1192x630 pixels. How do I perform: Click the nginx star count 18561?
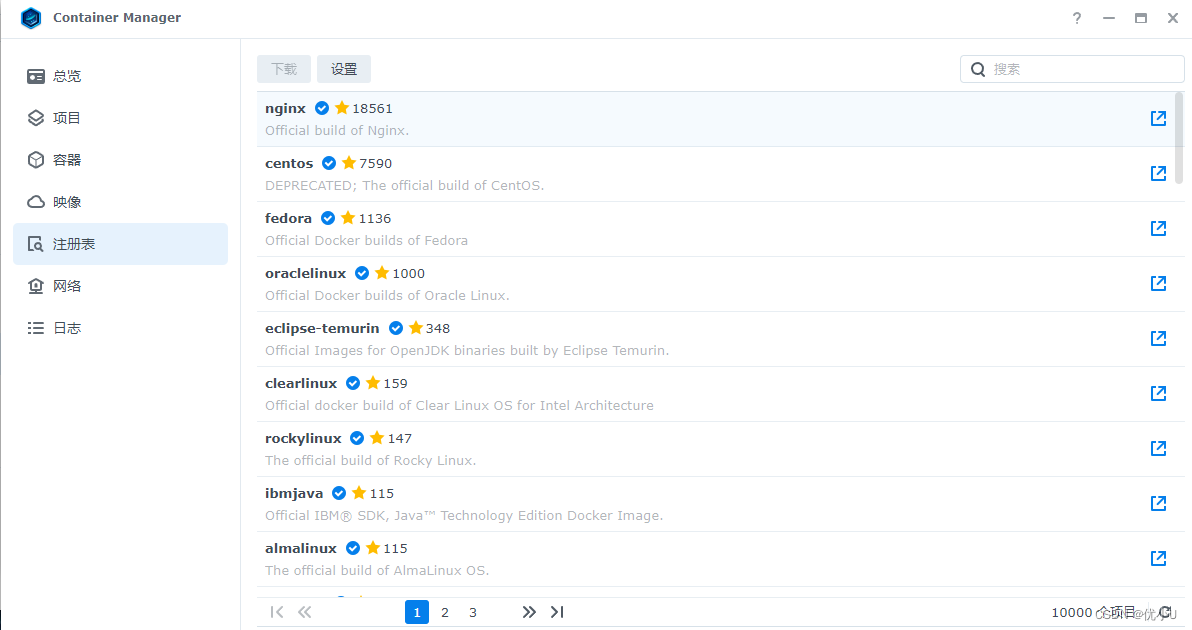[x=372, y=109]
